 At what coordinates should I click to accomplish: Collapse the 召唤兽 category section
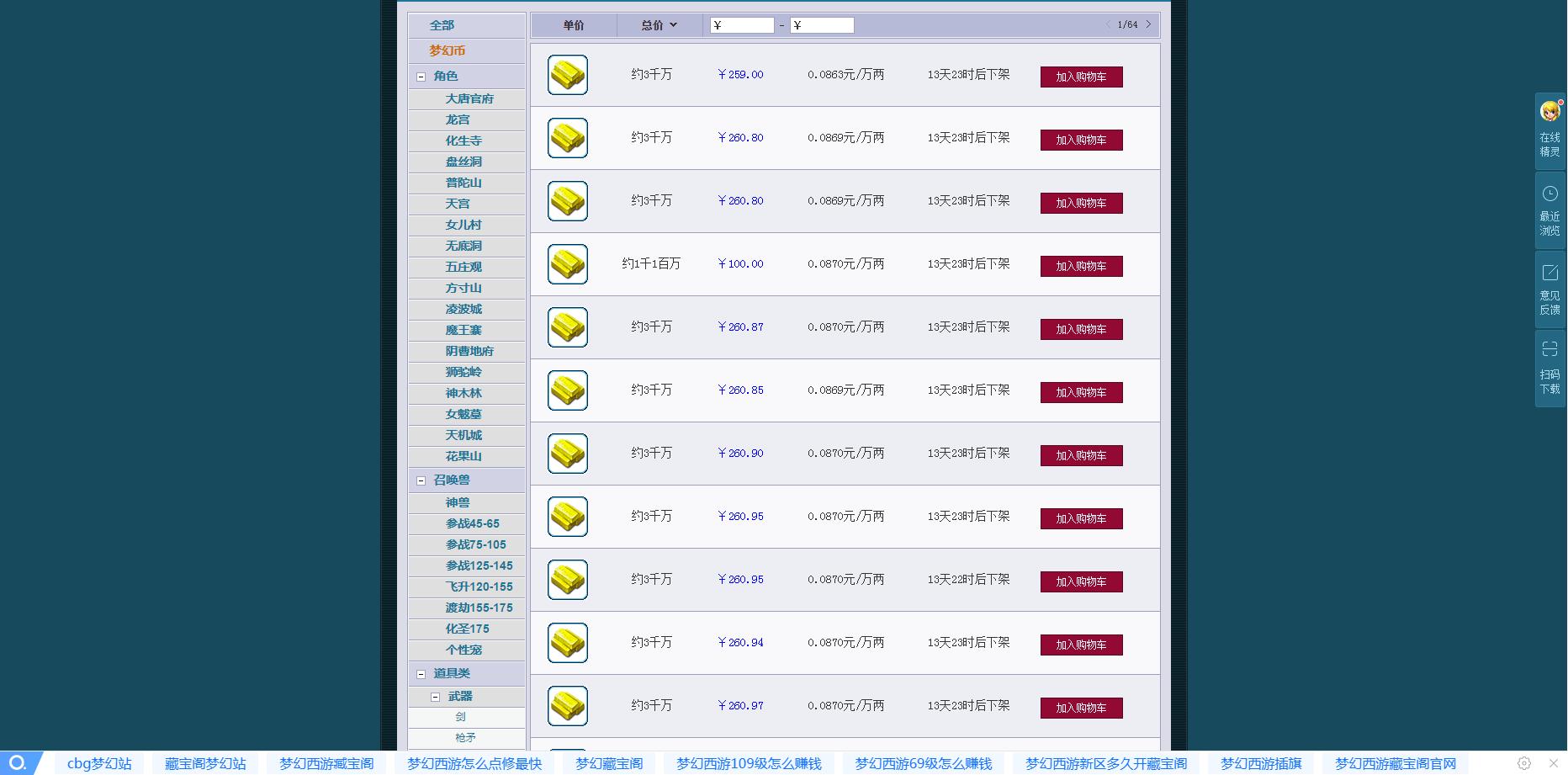tap(421, 480)
